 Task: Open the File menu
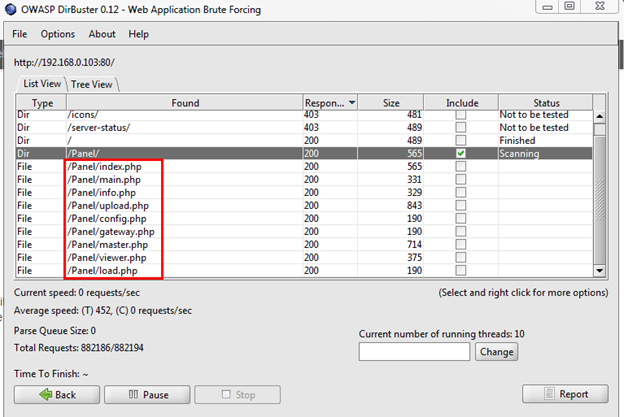[x=19, y=34]
